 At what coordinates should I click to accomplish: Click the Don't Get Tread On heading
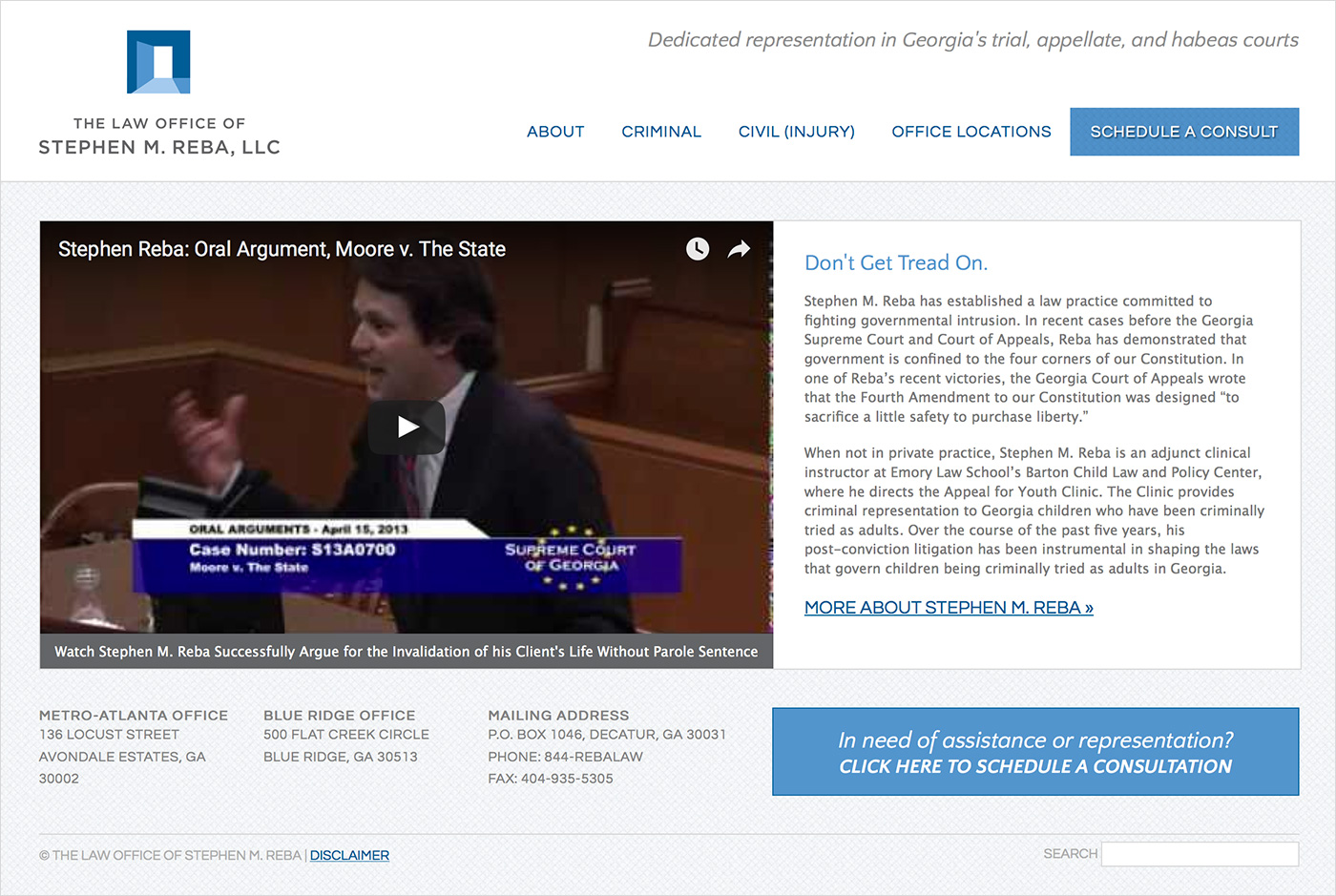coord(896,263)
